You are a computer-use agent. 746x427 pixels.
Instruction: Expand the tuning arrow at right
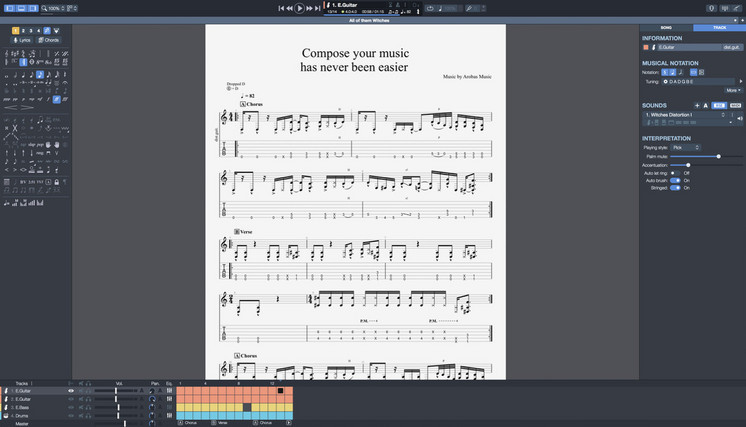pyautogui.click(x=741, y=81)
